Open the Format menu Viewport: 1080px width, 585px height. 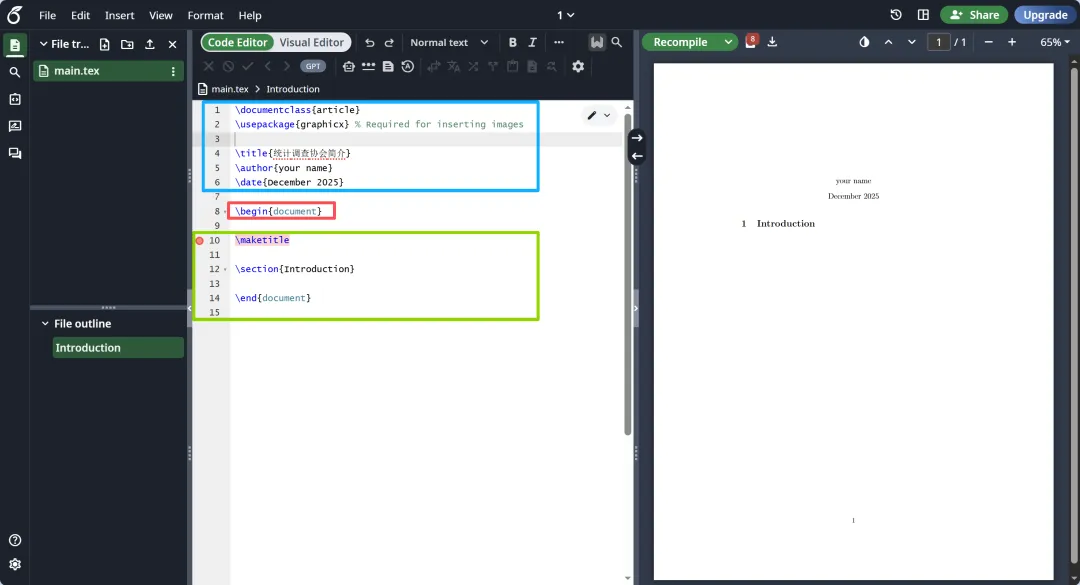coord(205,15)
